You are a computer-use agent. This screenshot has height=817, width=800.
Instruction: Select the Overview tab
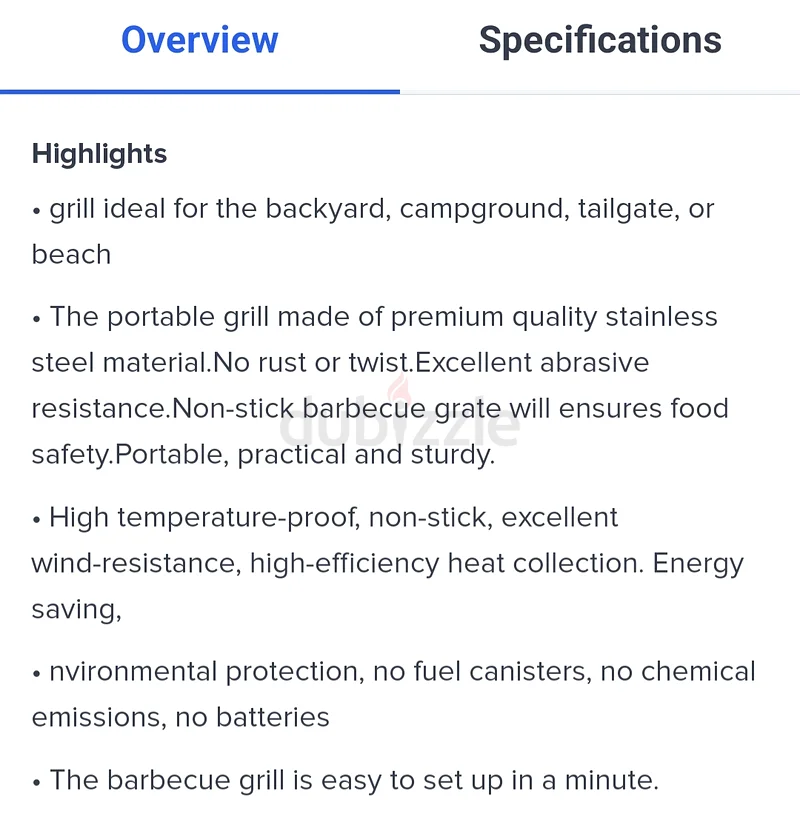tap(200, 40)
